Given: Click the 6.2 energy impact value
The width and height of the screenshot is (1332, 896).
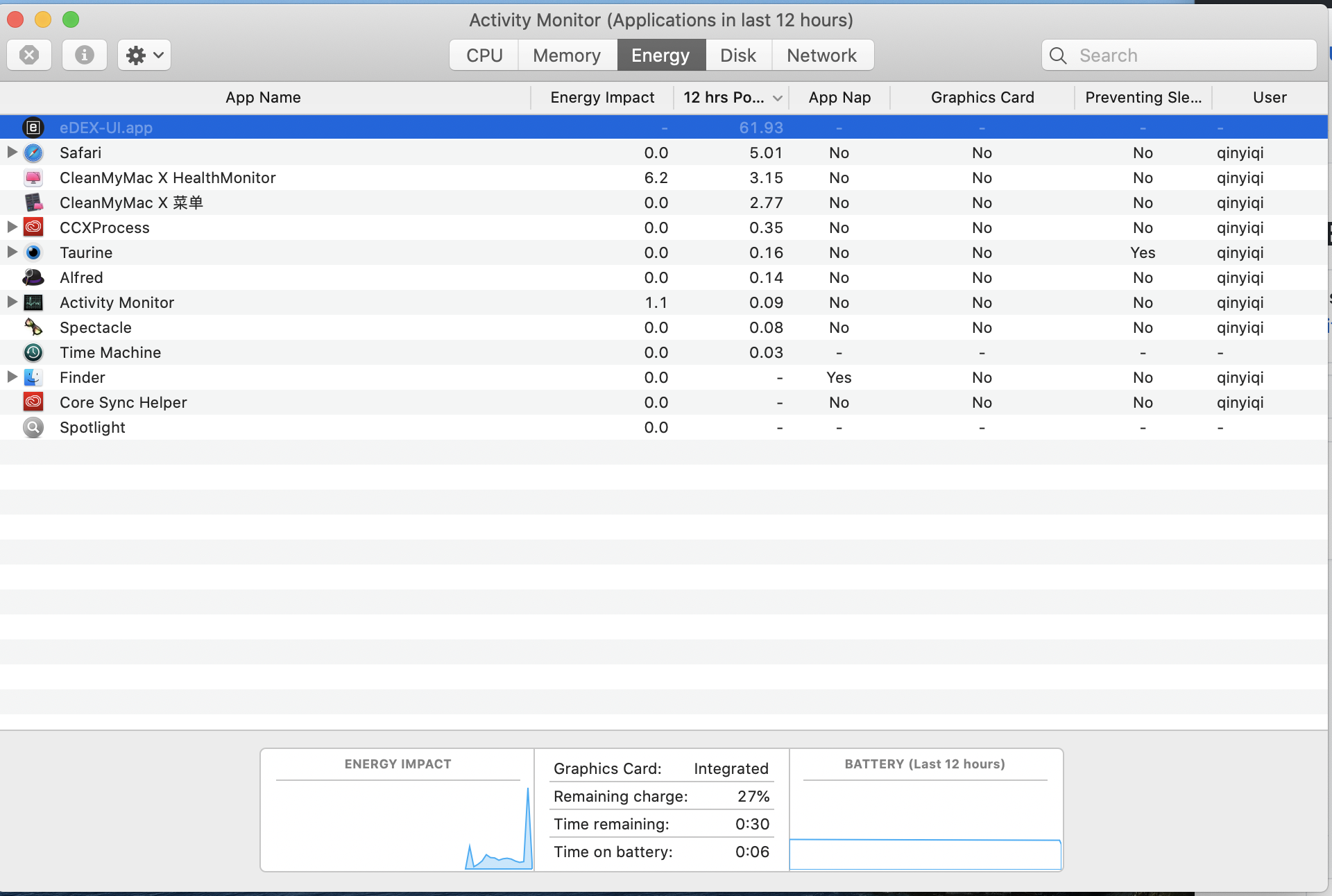Looking at the screenshot, I should (x=656, y=178).
